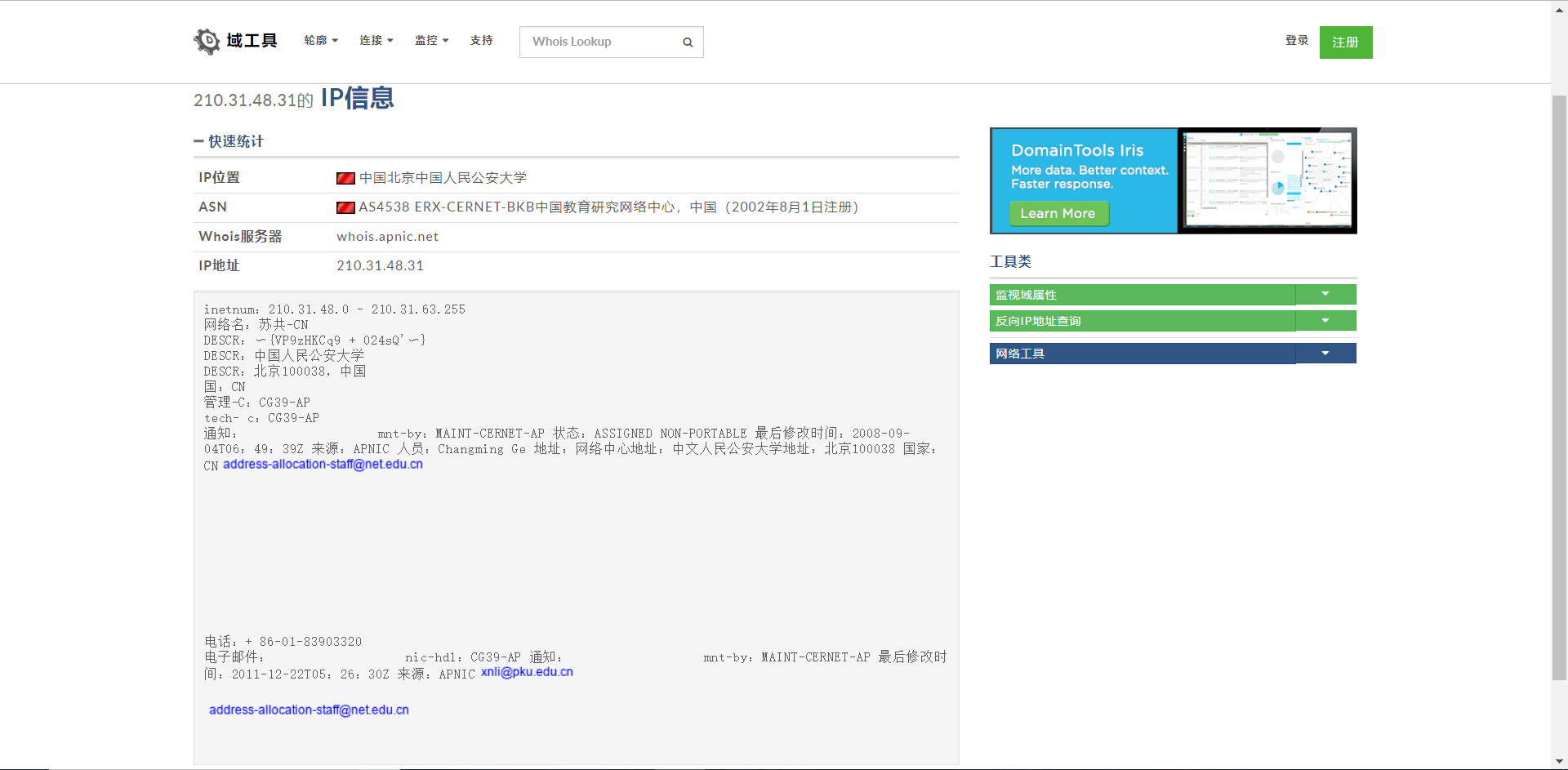The height and width of the screenshot is (770, 1568).
Task: Click the 域工具 site name
Action: 252,41
